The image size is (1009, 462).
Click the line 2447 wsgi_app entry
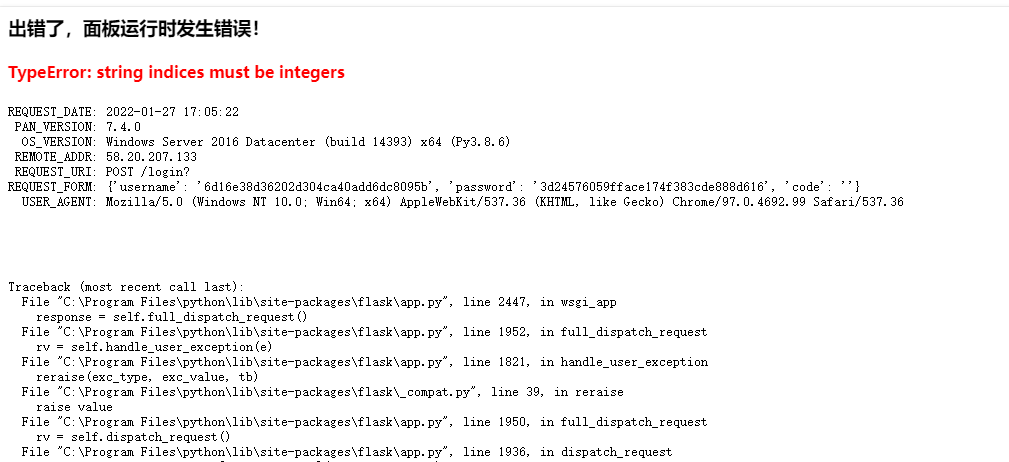click(x=319, y=302)
